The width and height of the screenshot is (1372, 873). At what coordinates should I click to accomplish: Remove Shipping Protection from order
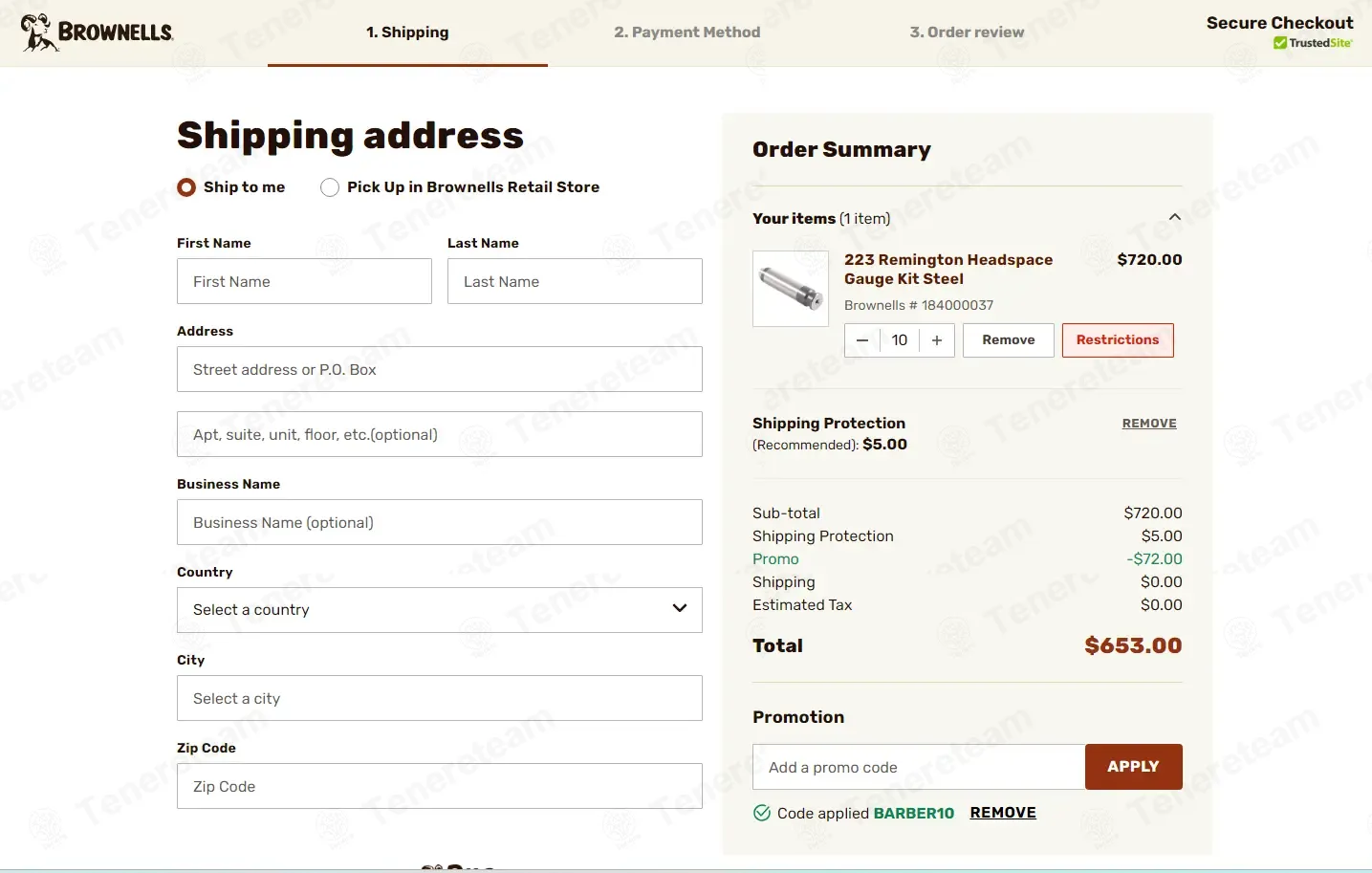tap(1149, 424)
